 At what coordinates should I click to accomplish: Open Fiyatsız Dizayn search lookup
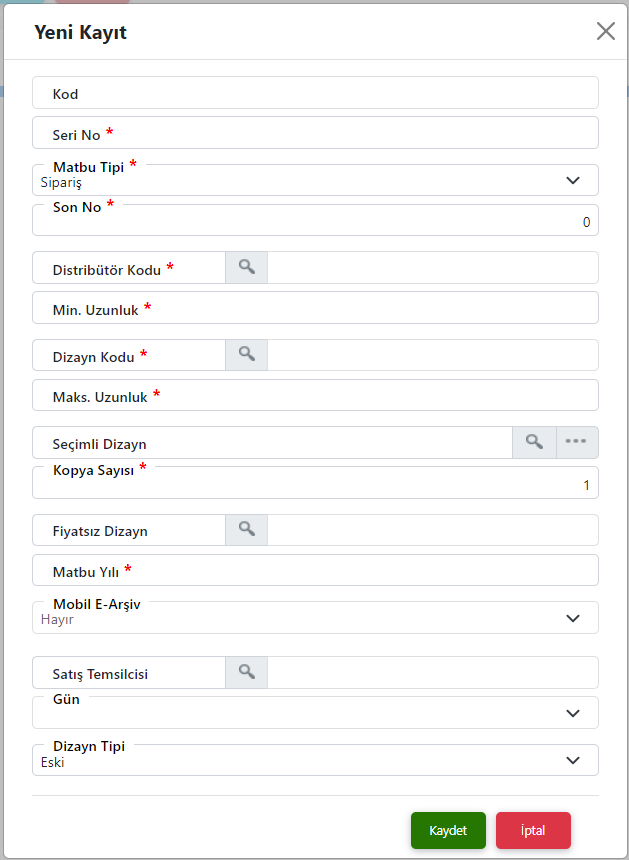246,530
